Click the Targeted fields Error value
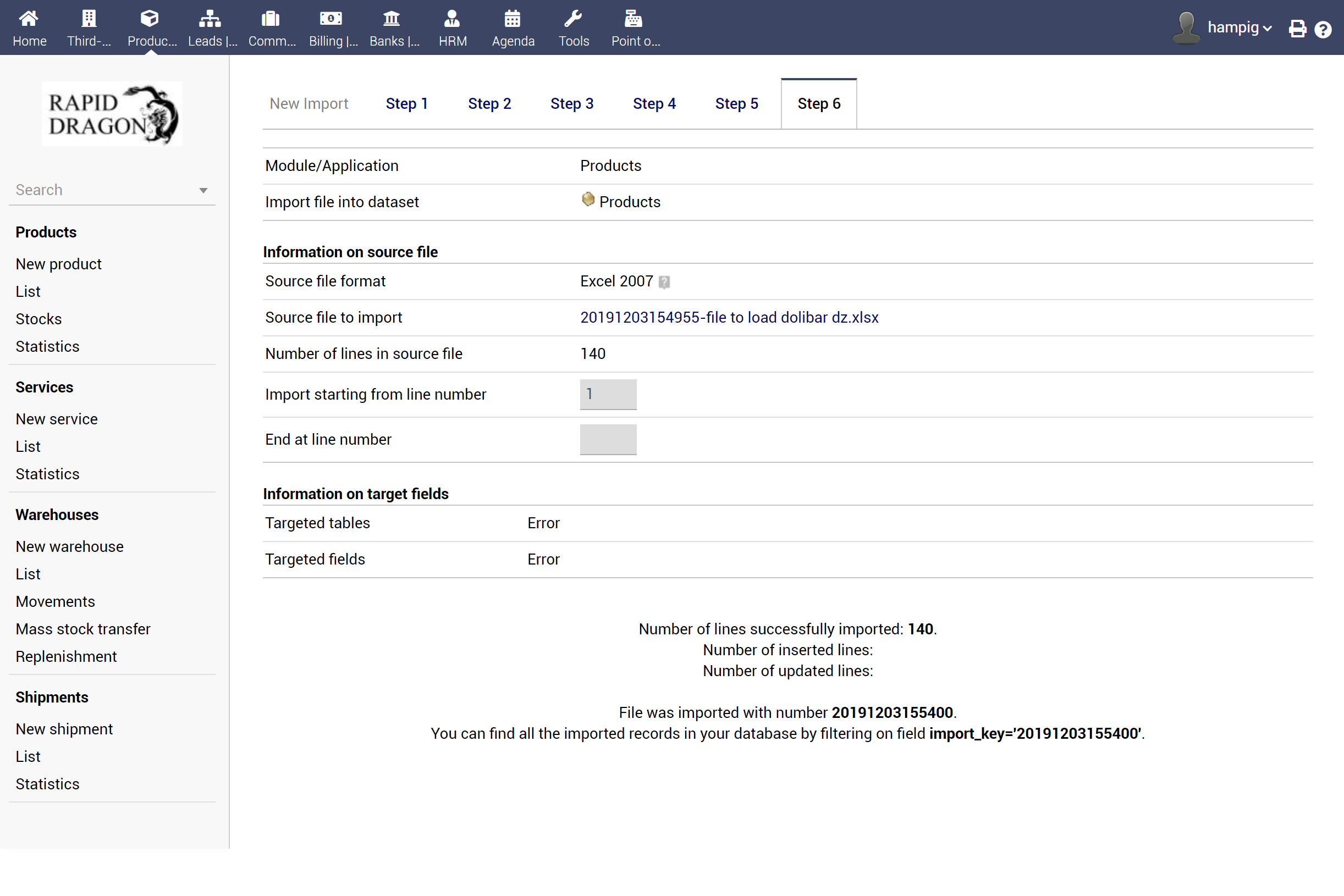The image size is (1344, 896). click(x=543, y=559)
